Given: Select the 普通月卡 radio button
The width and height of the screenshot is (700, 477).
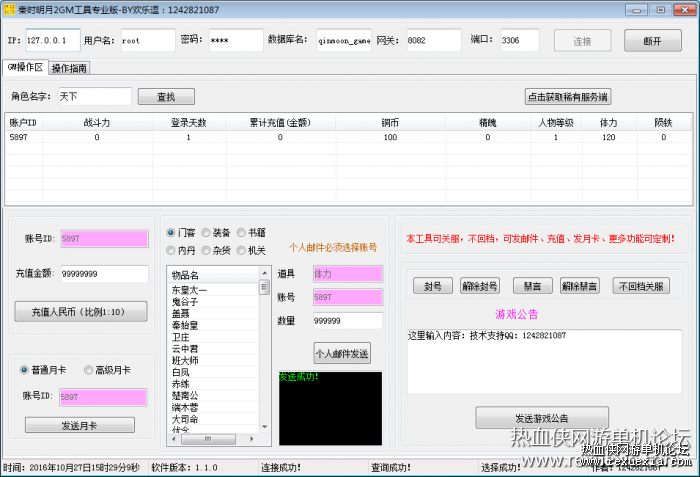Looking at the screenshot, I should (x=43, y=370).
